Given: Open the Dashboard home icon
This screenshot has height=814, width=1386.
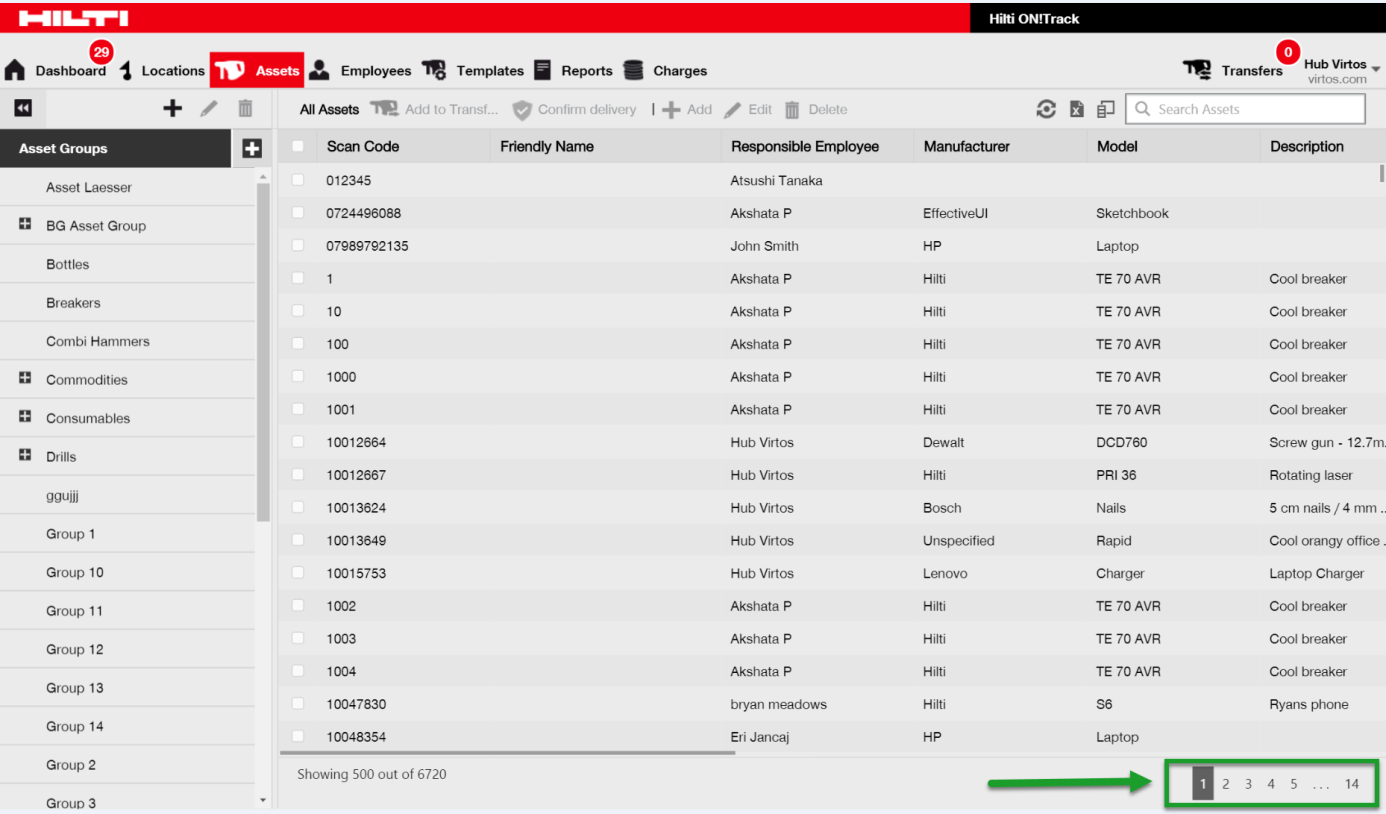Looking at the screenshot, I should (x=15, y=70).
